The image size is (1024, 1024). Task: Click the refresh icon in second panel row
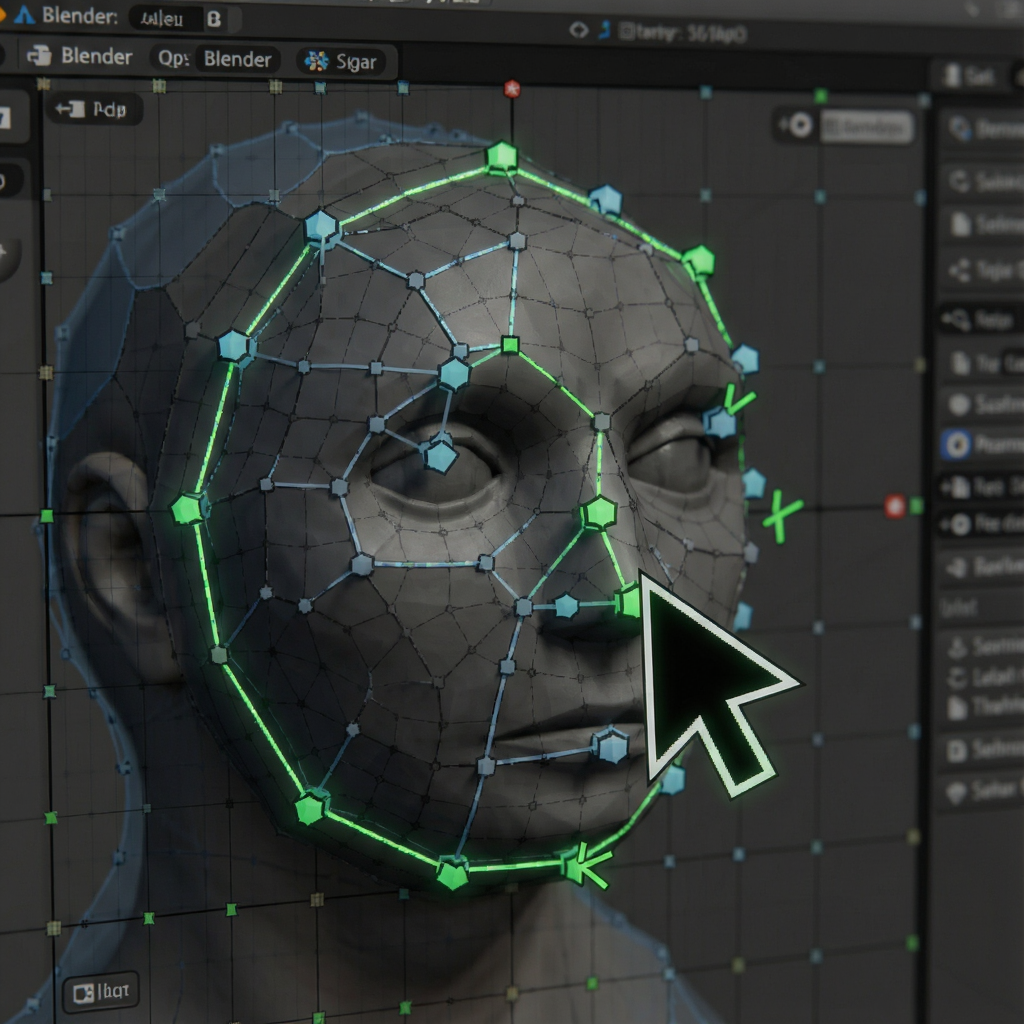[959, 180]
